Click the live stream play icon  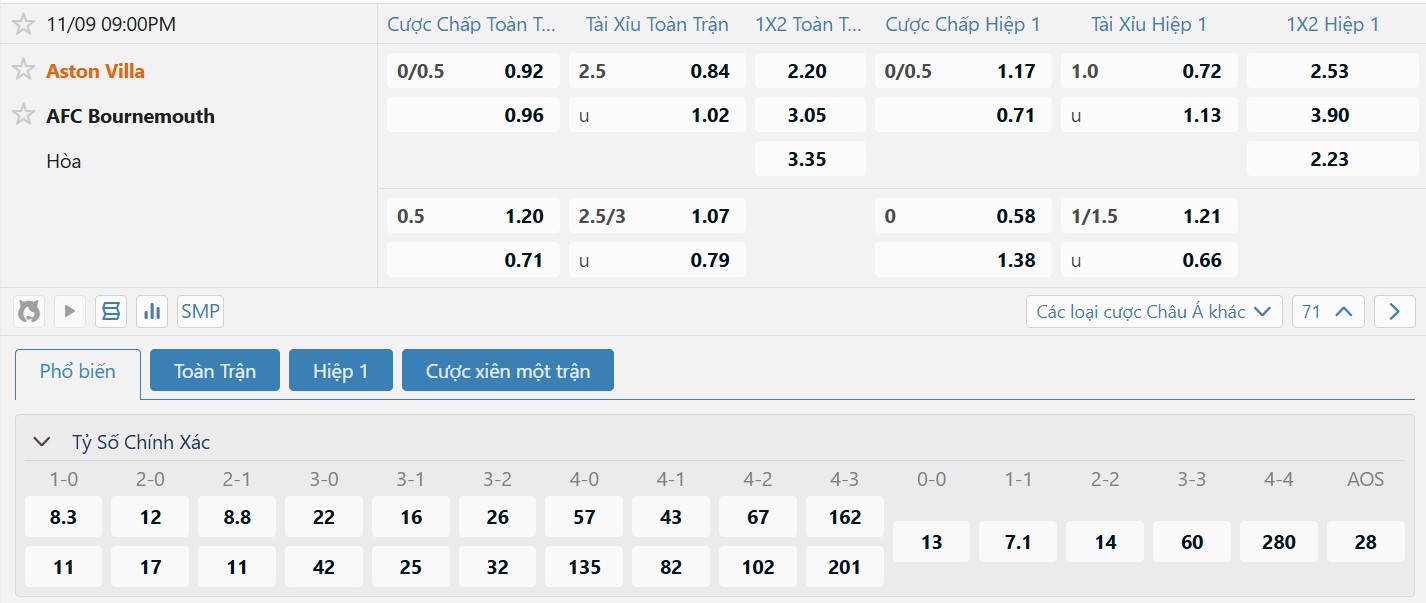pyautogui.click(x=70, y=311)
